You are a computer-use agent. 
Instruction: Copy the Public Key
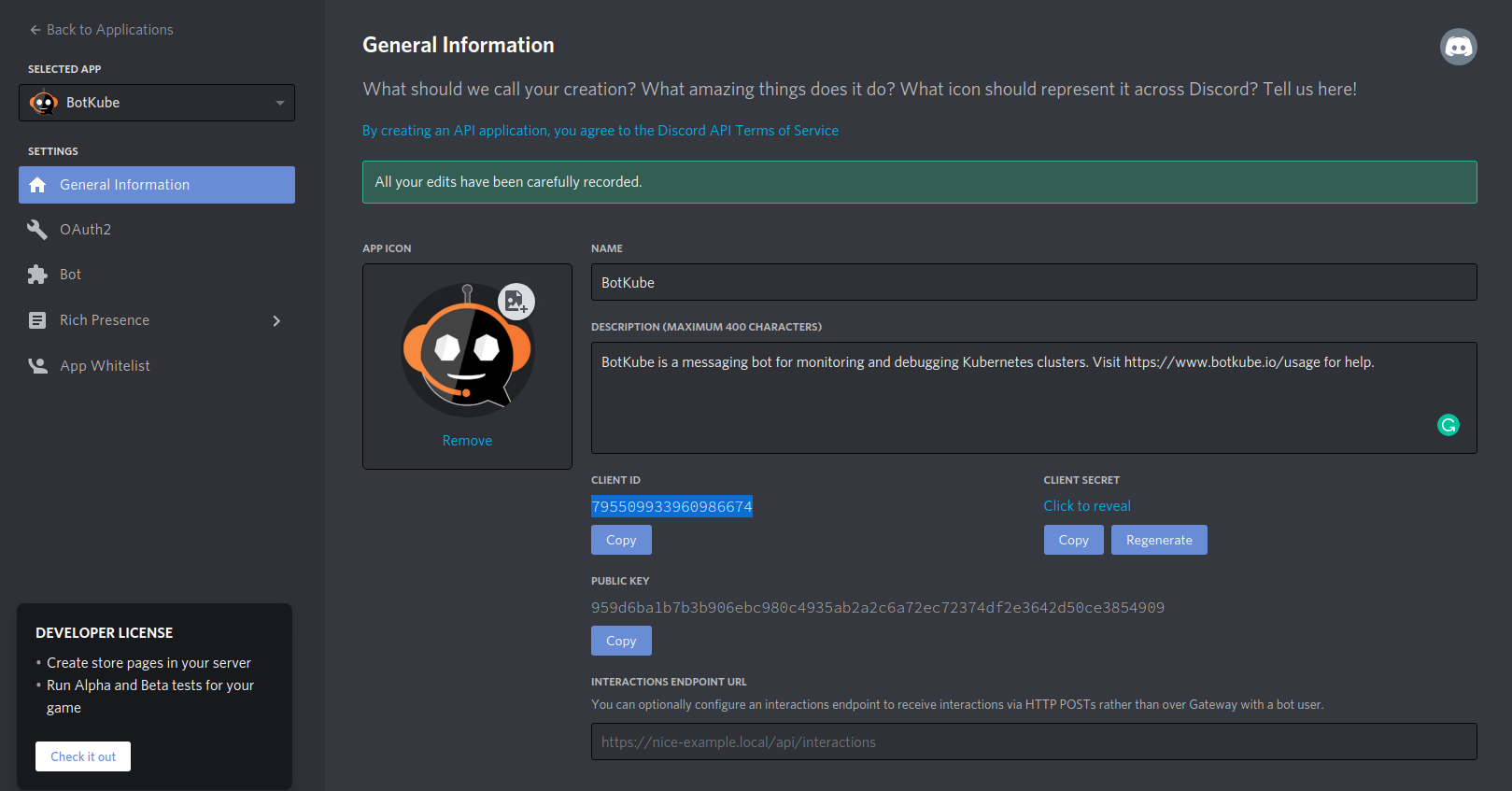pos(621,641)
